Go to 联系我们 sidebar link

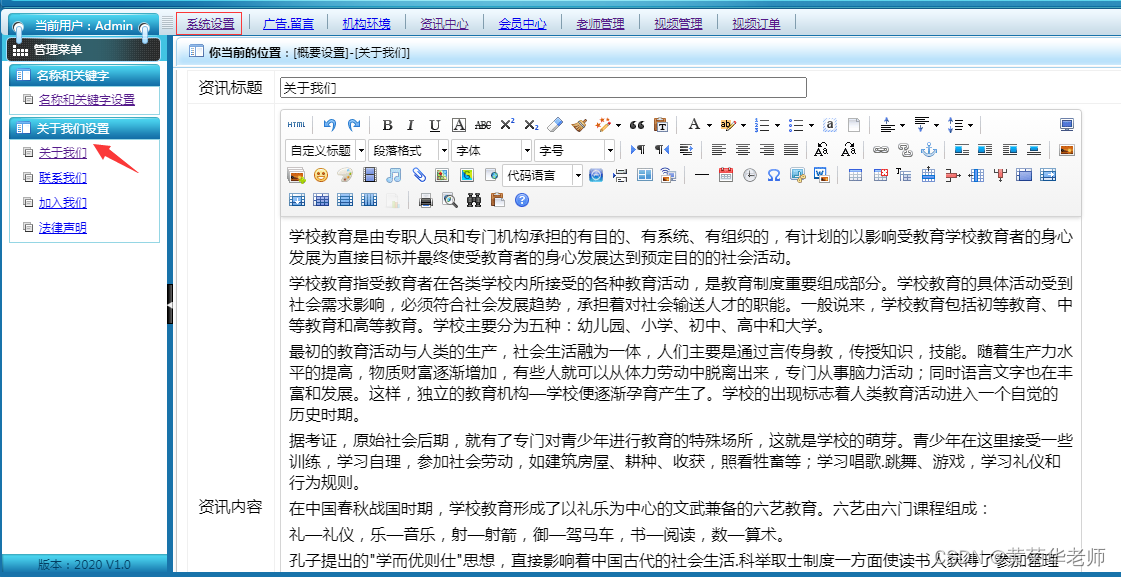(62, 178)
